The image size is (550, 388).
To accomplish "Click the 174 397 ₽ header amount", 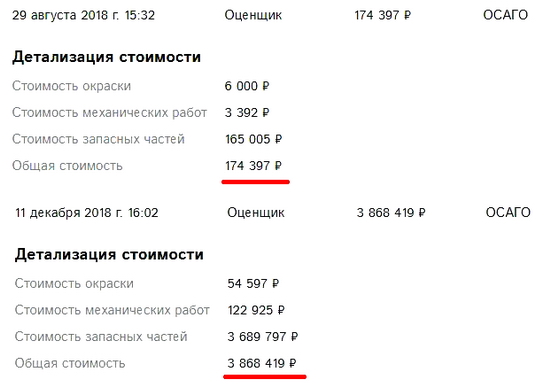I will click(382, 15).
